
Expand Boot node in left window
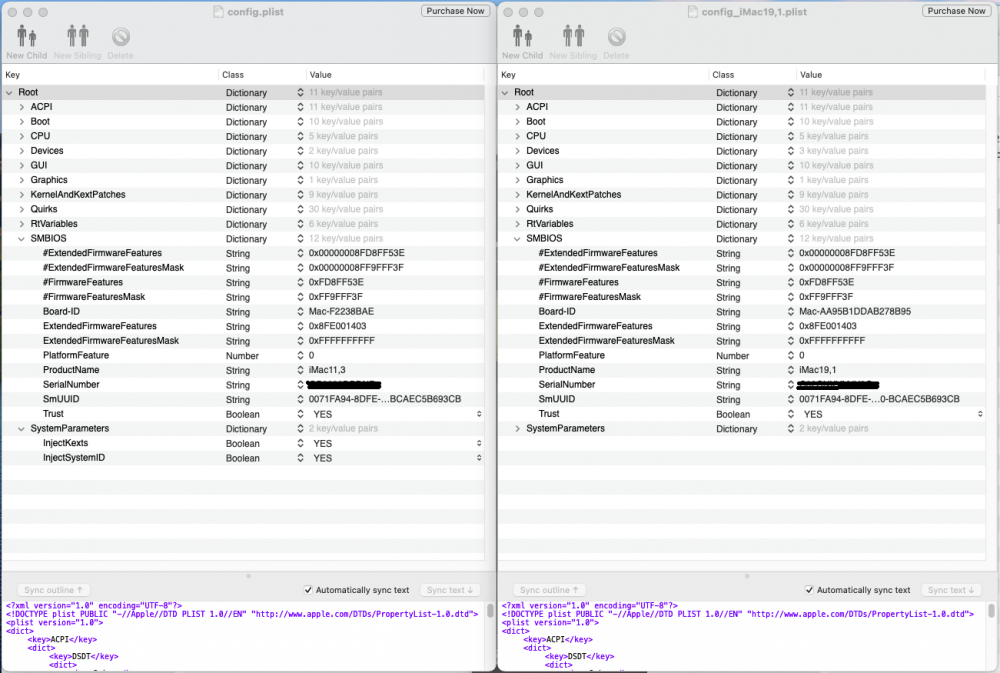(22, 122)
